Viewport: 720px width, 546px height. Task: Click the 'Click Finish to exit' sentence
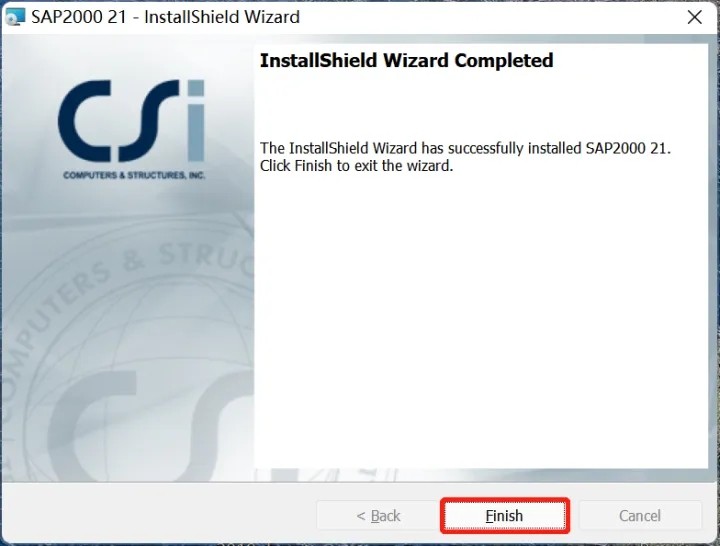point(356,166)
